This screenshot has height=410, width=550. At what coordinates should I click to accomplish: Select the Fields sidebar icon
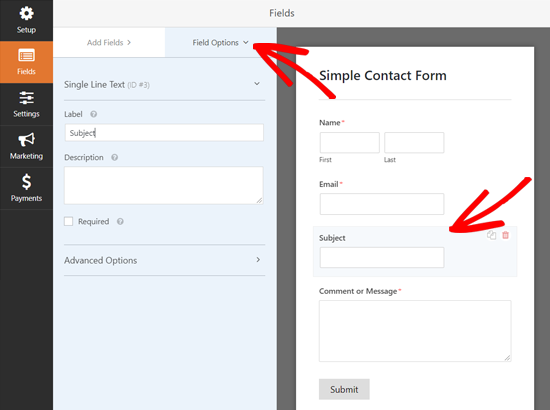click(x=26, y=56)
